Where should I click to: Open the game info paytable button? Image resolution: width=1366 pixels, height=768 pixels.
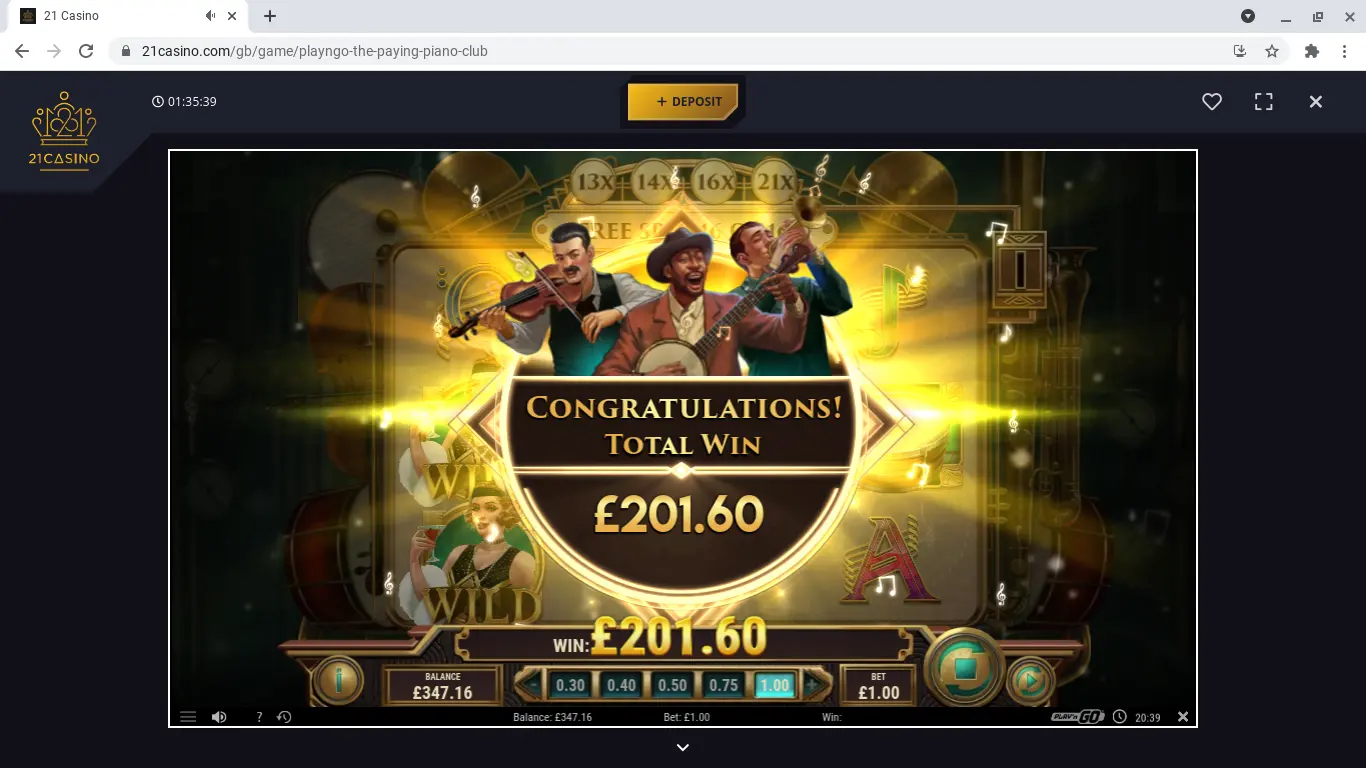click(x=338, y=681)
